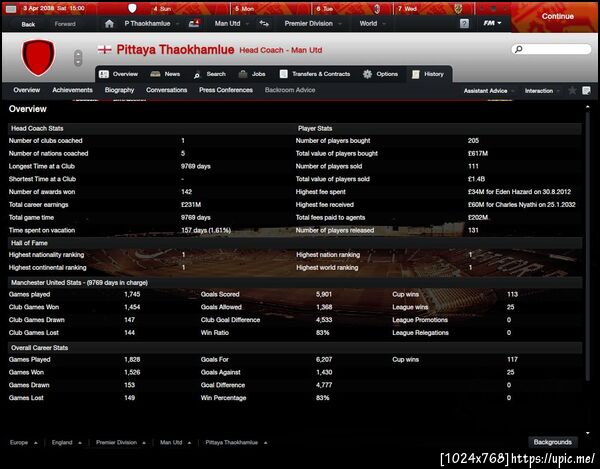
Task: Click the 'Number of awards won' value 142
Action: (186, 192)
